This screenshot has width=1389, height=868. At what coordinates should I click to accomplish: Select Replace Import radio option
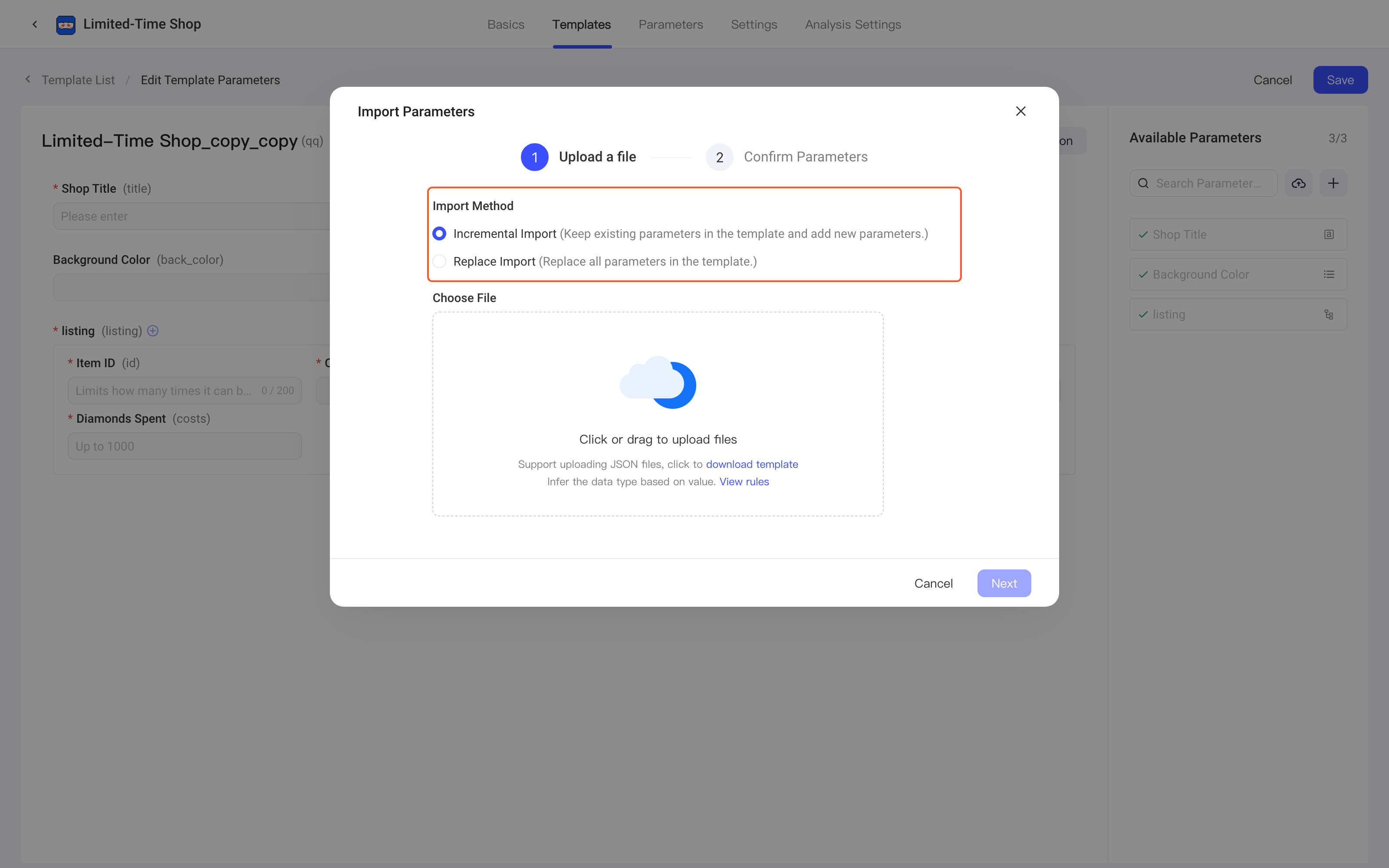click(439, 262)
